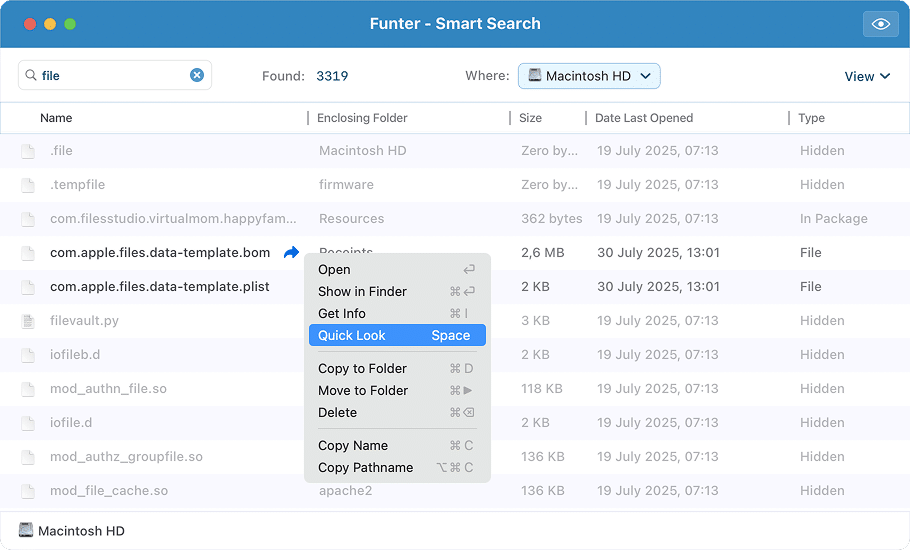Image resolution: width=910 pixels, height=550 pixels.
Task: Choose Copy Pathname in the context menu
Action: click(x=397, y=468)
